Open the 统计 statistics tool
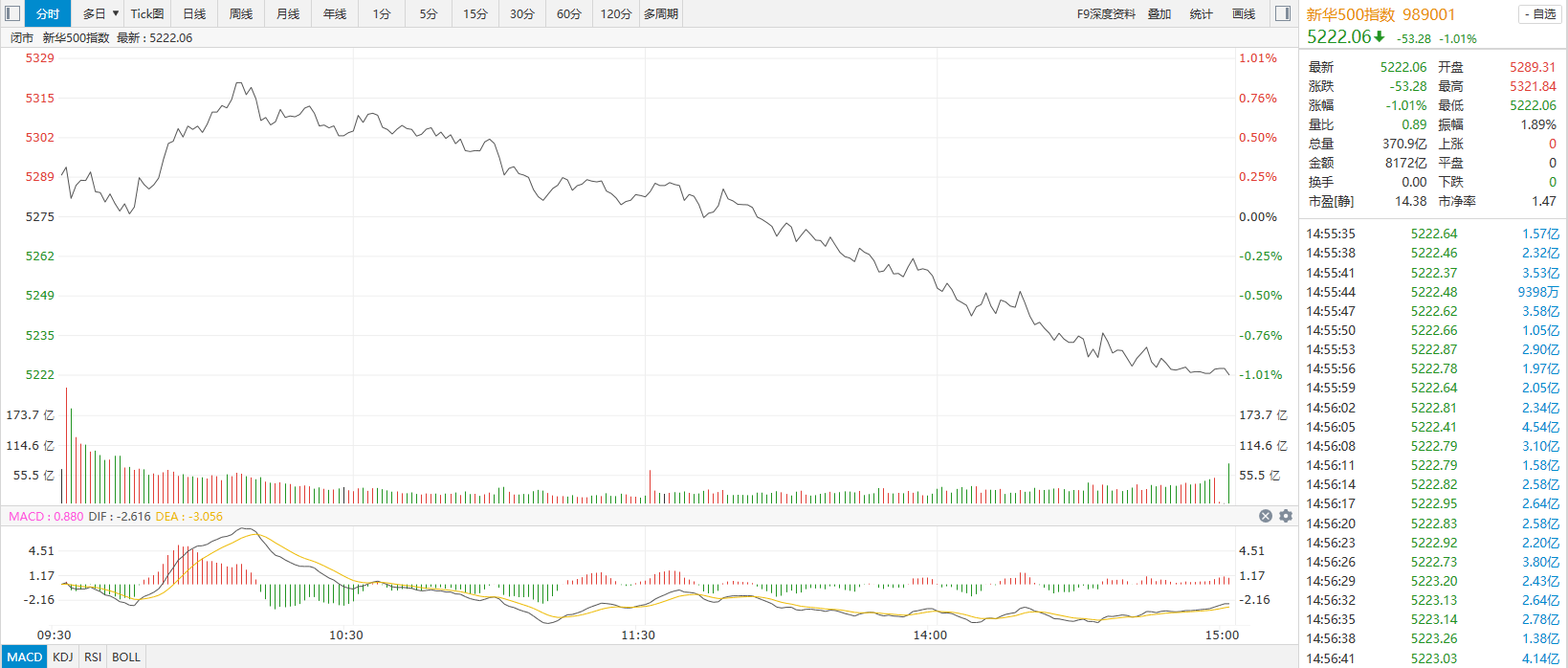The width and height of the screenshot is (1568, 668). (1201, 13)
